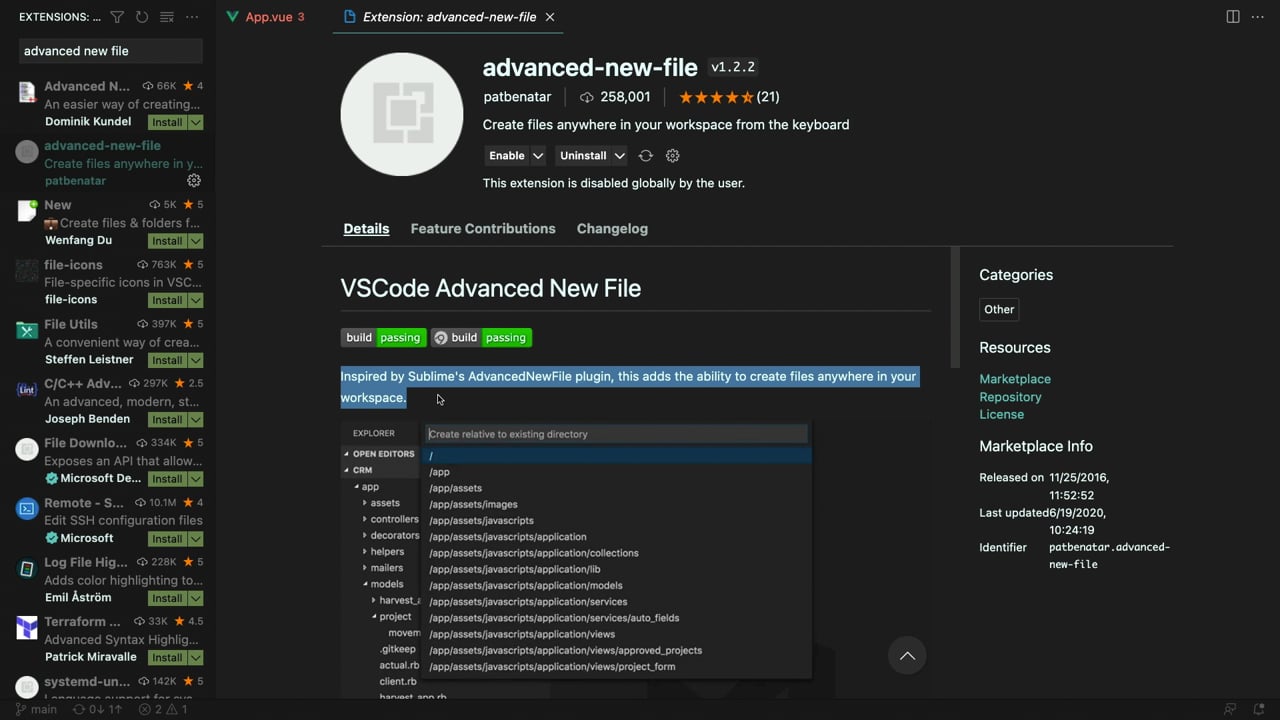1280x720 pixels.
Task: Click the patbenatar publisher name
Action: (517, 97)
